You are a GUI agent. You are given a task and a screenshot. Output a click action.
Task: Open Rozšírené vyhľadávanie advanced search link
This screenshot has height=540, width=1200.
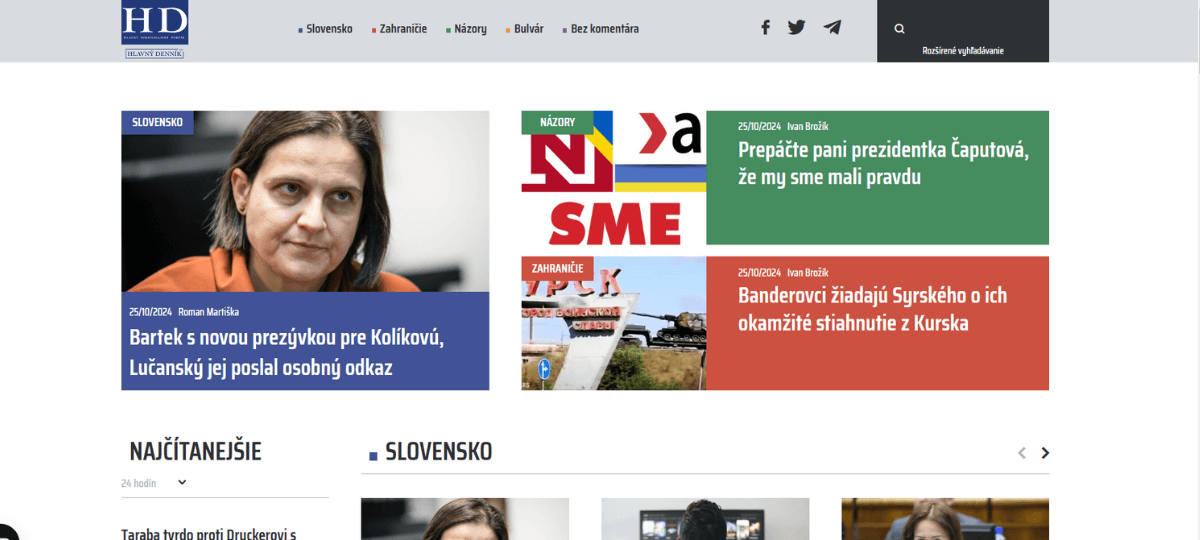pyautogui.click(x=963, y=50)
